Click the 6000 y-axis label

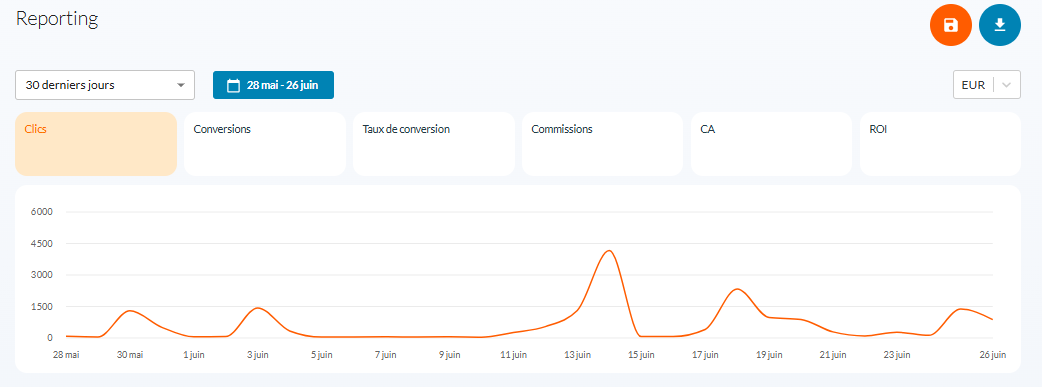pos(41,212)
